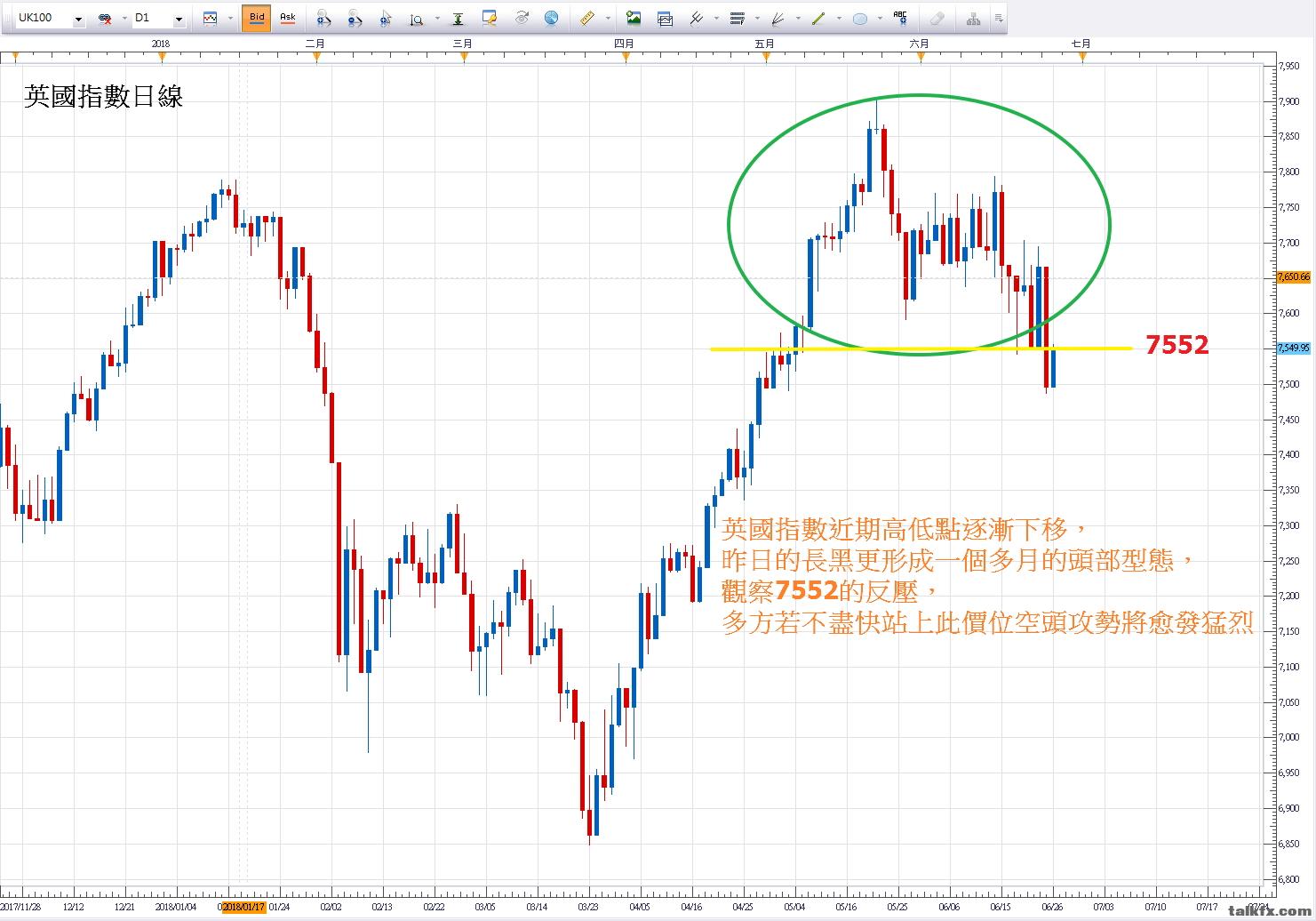The image size is (1316, 921).
Task: Click the July (七月) timeline marker
Action: coord(1082,57)
